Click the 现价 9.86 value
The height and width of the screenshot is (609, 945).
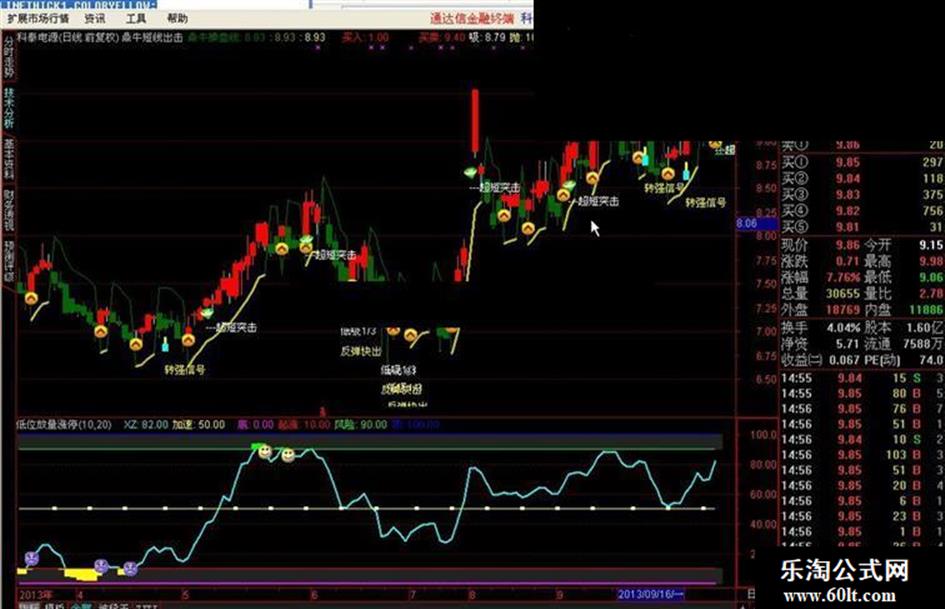(847, 245)
